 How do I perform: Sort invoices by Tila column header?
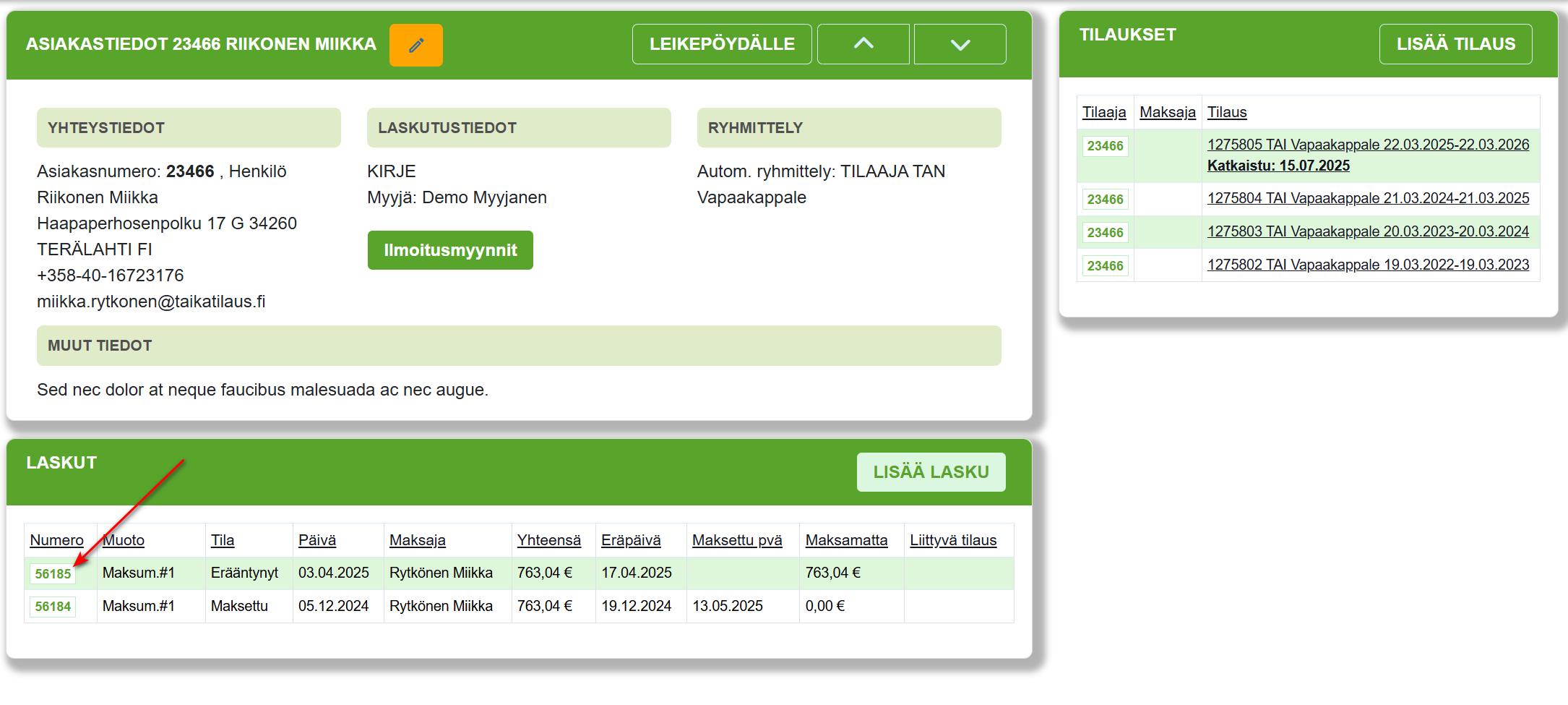coord(223,540)
